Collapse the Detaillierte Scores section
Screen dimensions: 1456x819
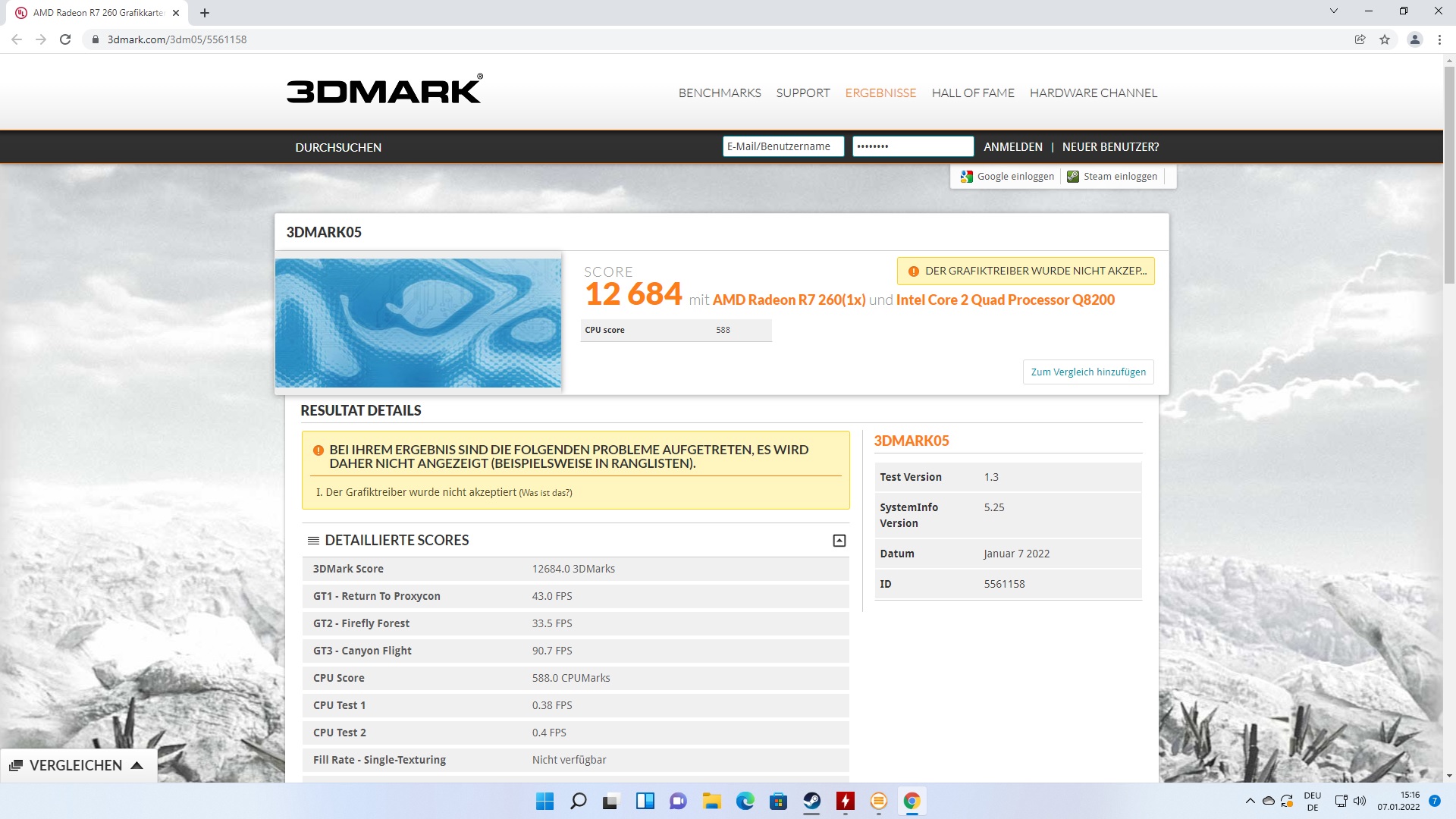click(839, 541)
